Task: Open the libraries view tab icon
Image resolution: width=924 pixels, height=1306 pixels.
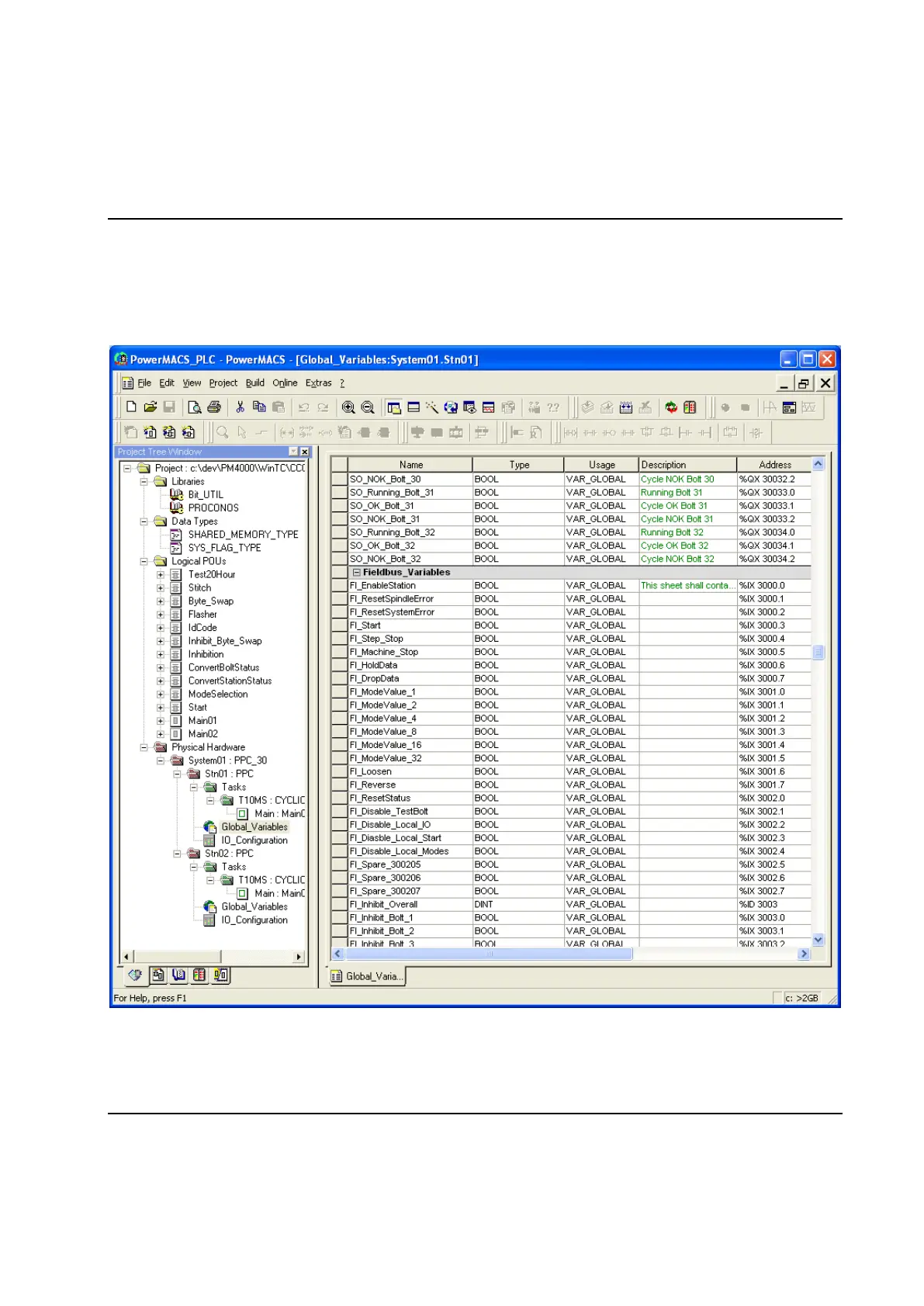Action: pos(178,975)
